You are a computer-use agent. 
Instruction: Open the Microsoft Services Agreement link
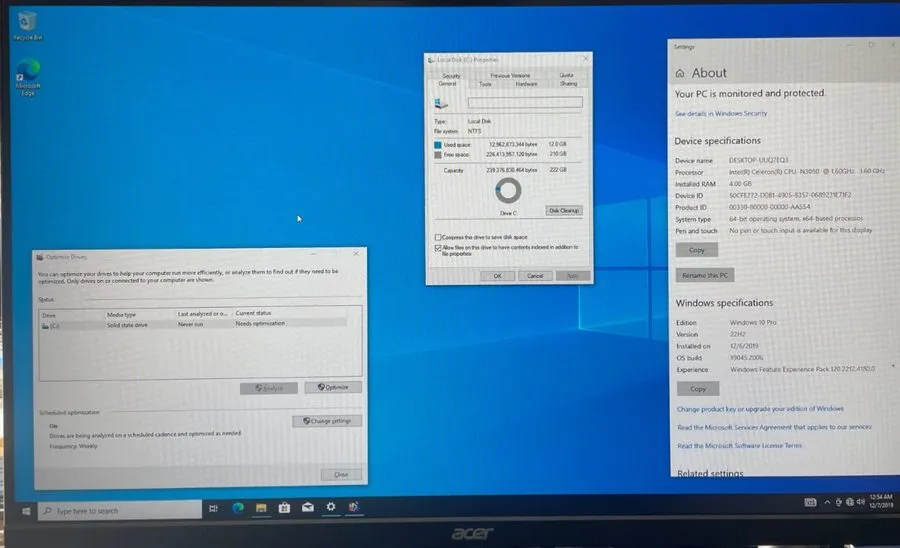774,427
